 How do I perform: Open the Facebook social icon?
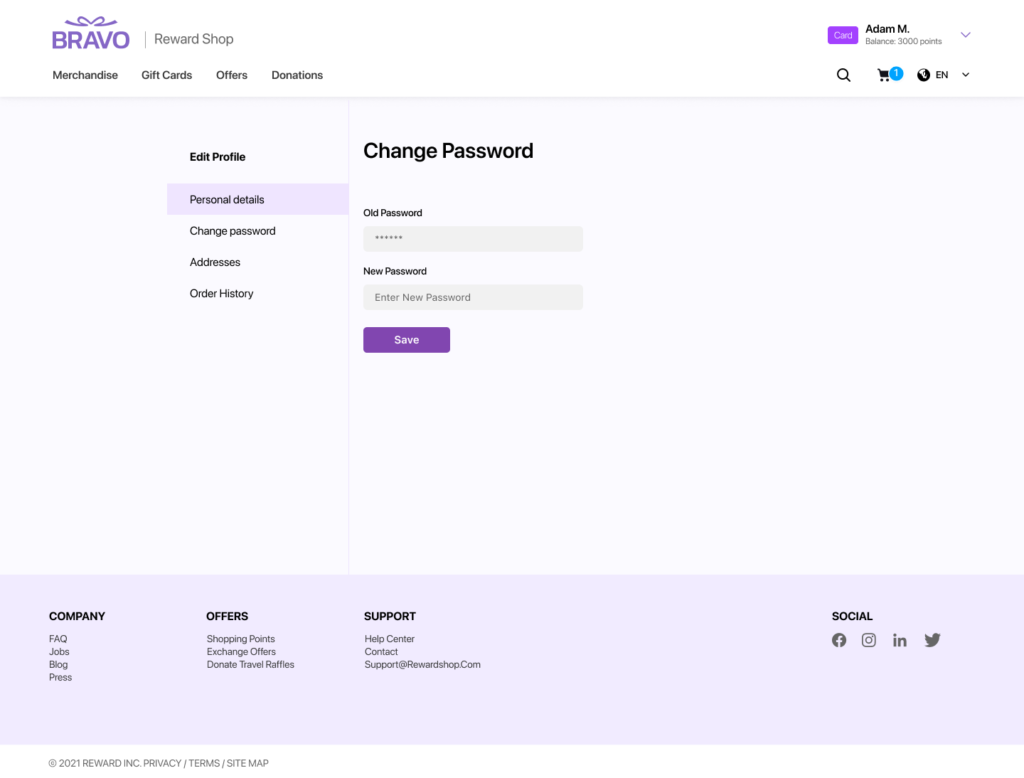[x=839, y=640]
